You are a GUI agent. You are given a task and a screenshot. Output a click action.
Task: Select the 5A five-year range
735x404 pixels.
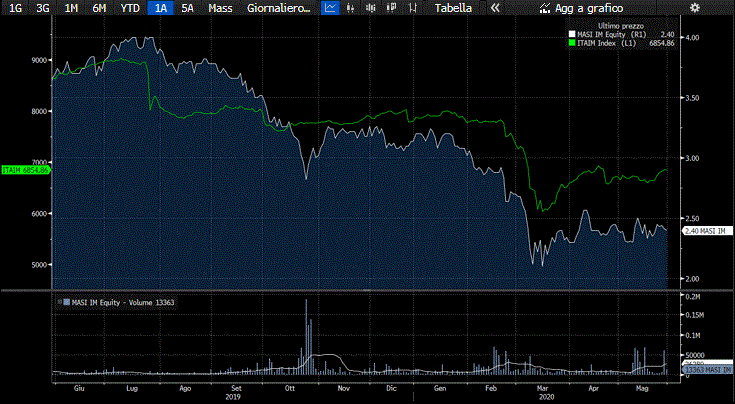point(188,8)
